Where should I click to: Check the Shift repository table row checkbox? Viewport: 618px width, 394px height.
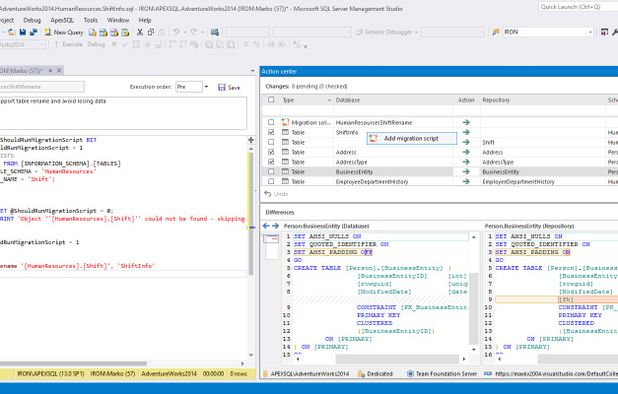click(x=271, y=142)
